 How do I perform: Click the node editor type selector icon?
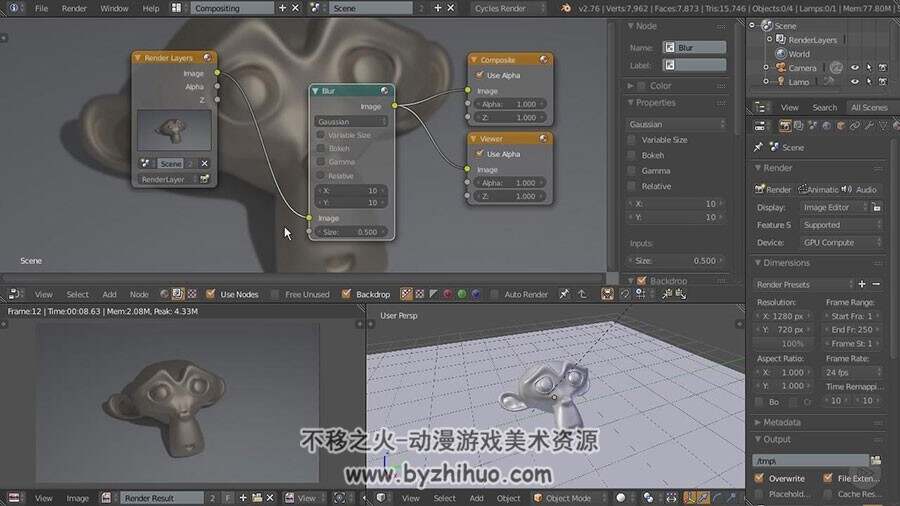point(15,294)
